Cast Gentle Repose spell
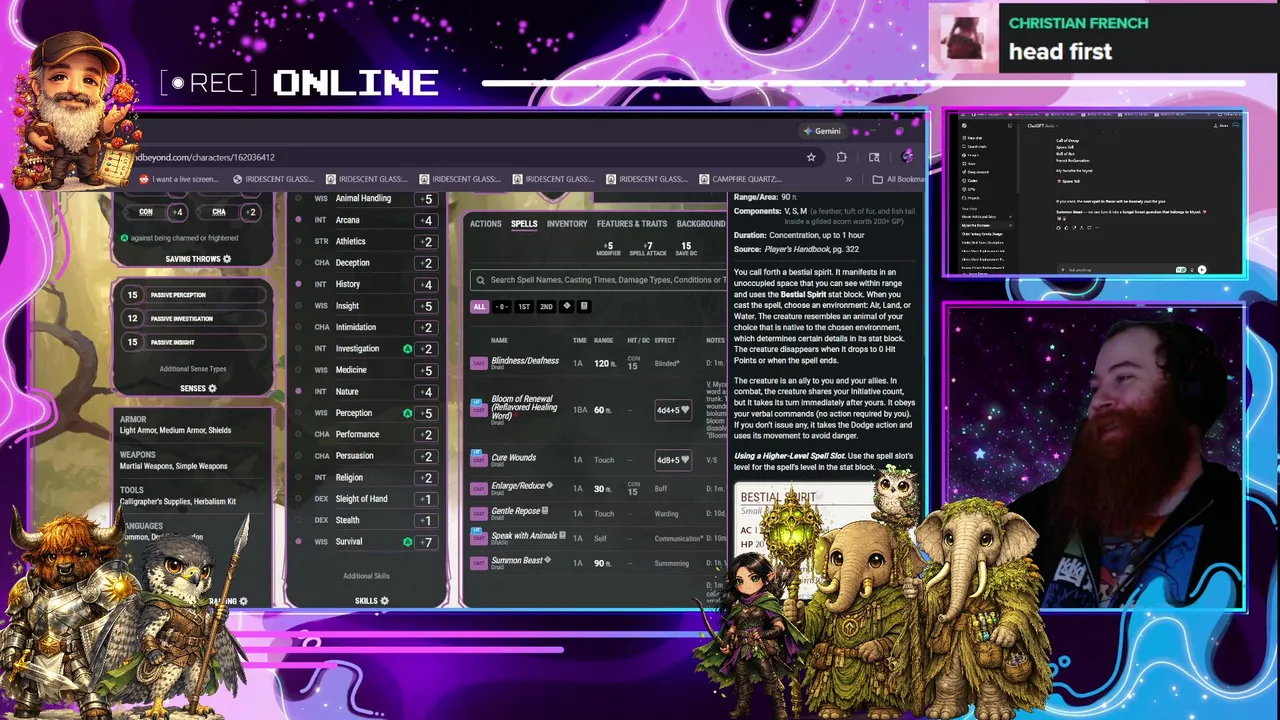The width and height of the screenshot is (1280, 720). pos(479,513)
